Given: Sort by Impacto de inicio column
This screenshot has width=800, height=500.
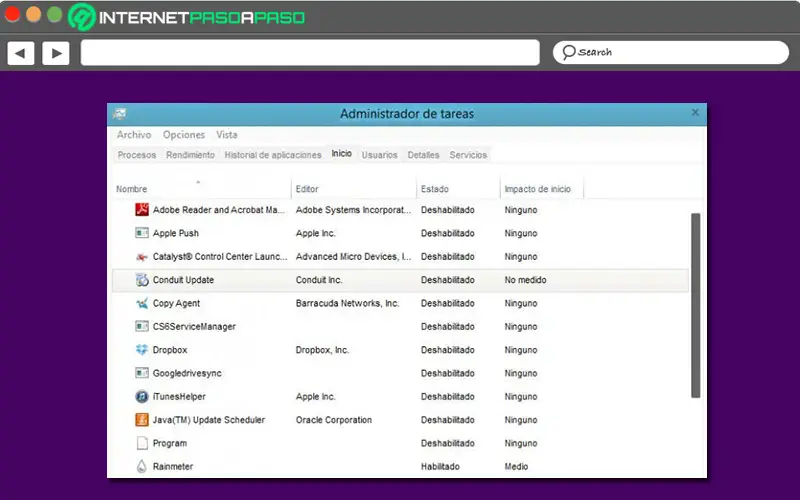Looking at the screenshot, I should click(x=537, y=189).
